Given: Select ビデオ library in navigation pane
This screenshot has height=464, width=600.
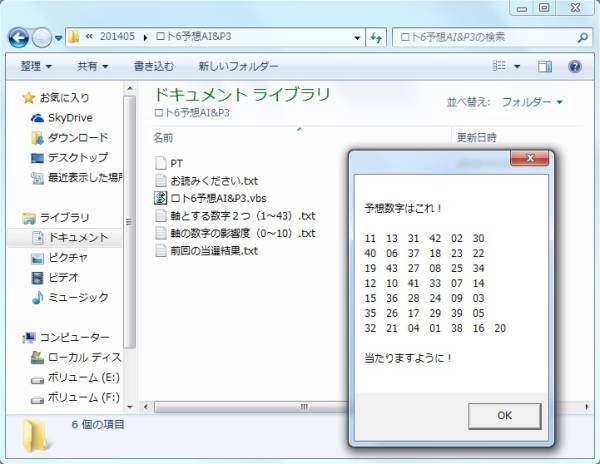Looking at the screenshot, I should 55,277.
